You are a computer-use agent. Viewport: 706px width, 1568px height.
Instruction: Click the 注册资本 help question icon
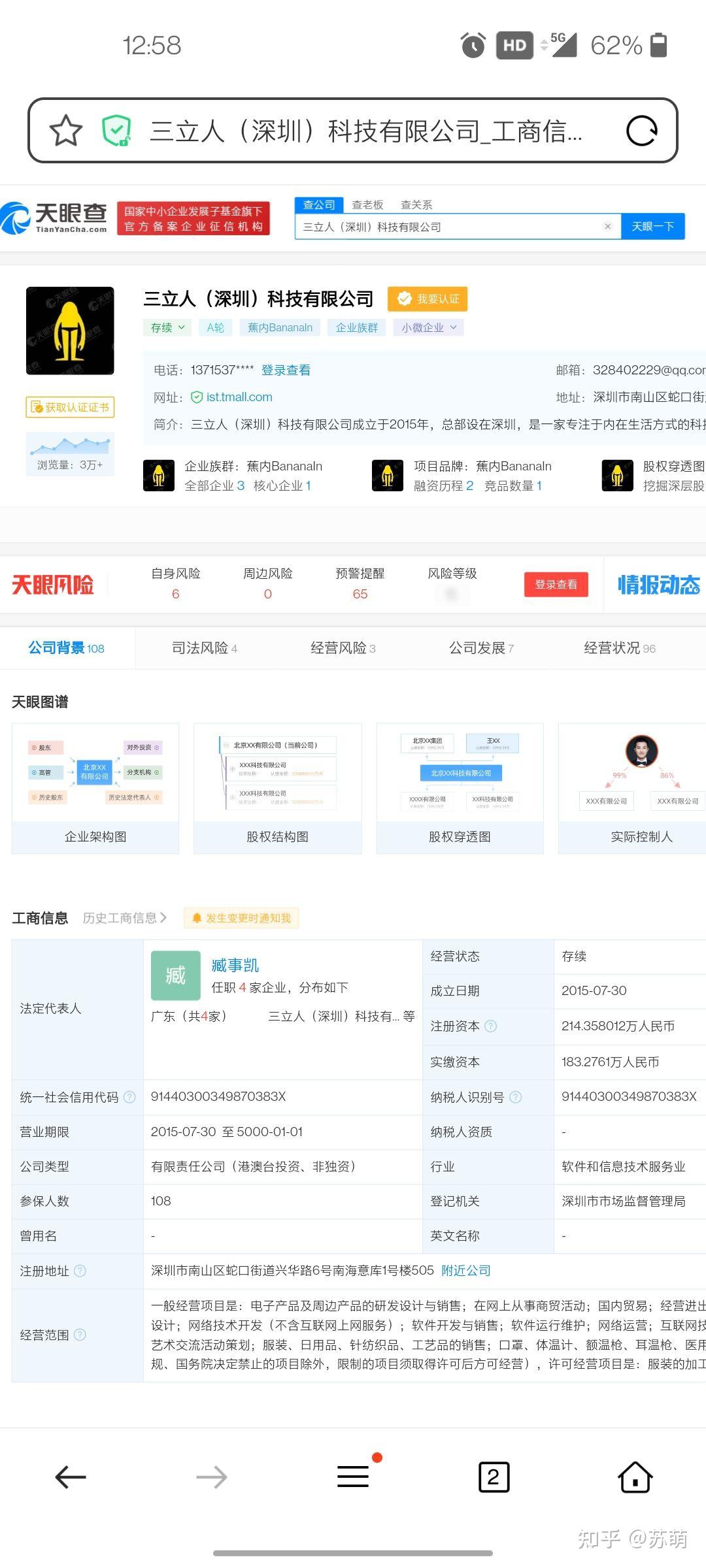(490, 1026)
